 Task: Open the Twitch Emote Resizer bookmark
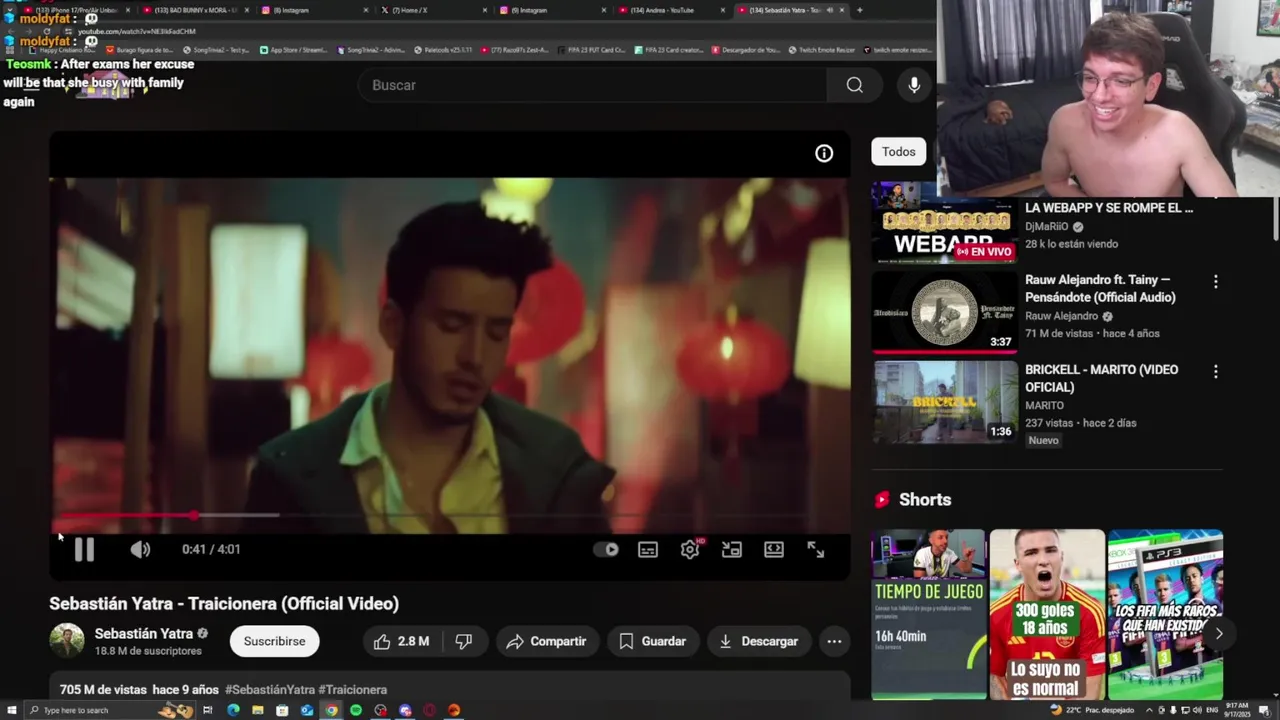[822, 49]
